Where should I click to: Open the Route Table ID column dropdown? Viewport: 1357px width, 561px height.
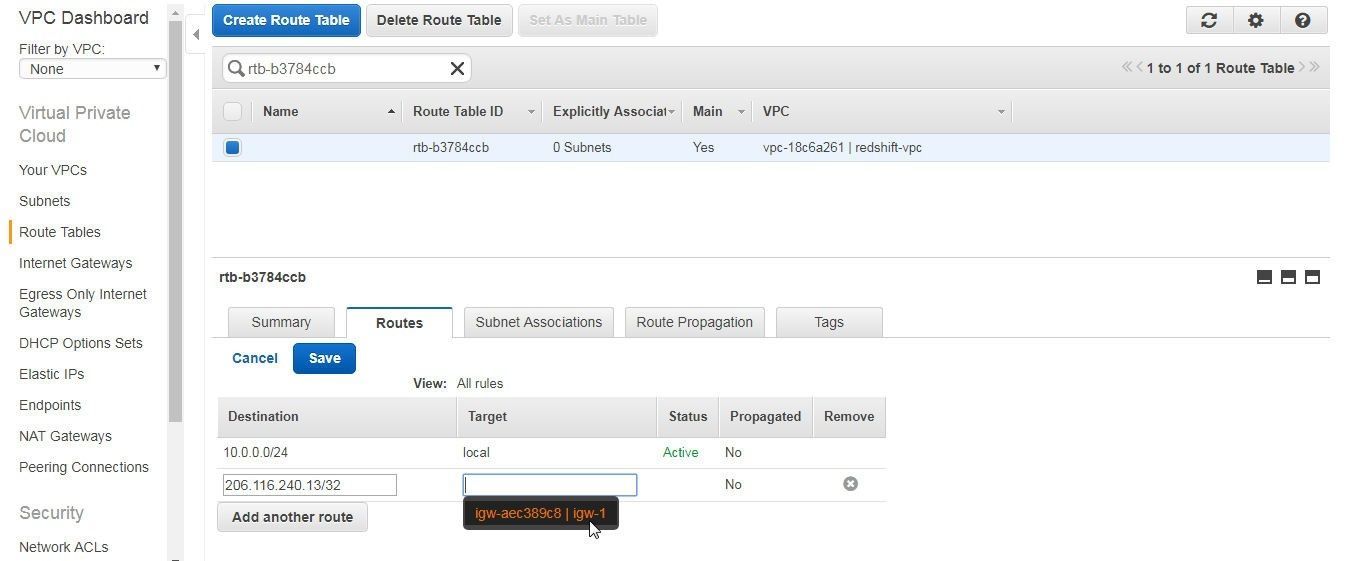coord(530,112)
